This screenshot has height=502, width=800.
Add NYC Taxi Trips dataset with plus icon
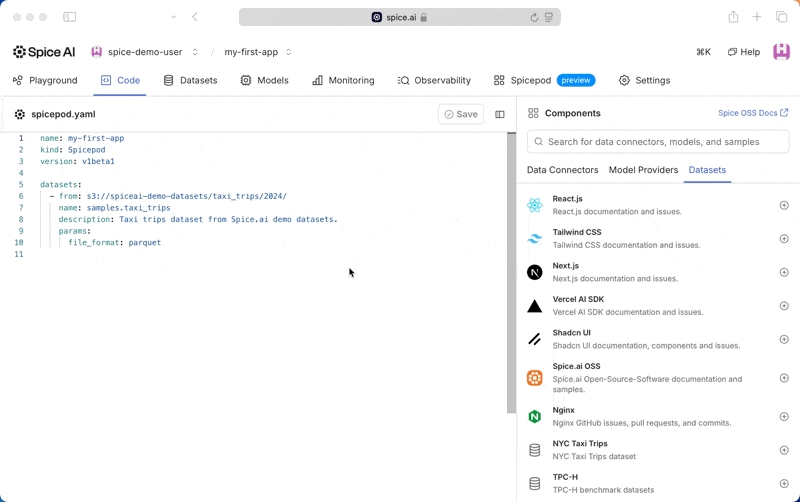pos(784,450)
